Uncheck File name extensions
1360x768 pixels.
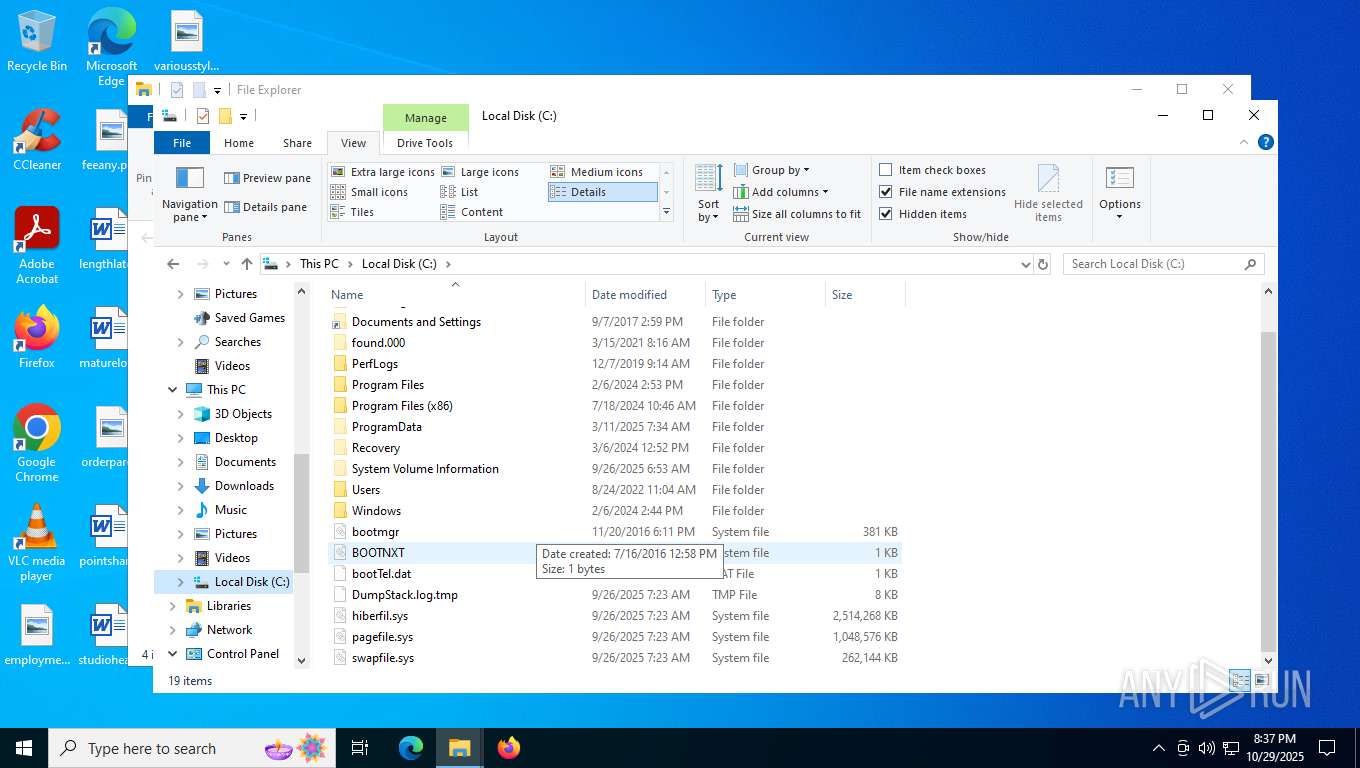point(942,192)
